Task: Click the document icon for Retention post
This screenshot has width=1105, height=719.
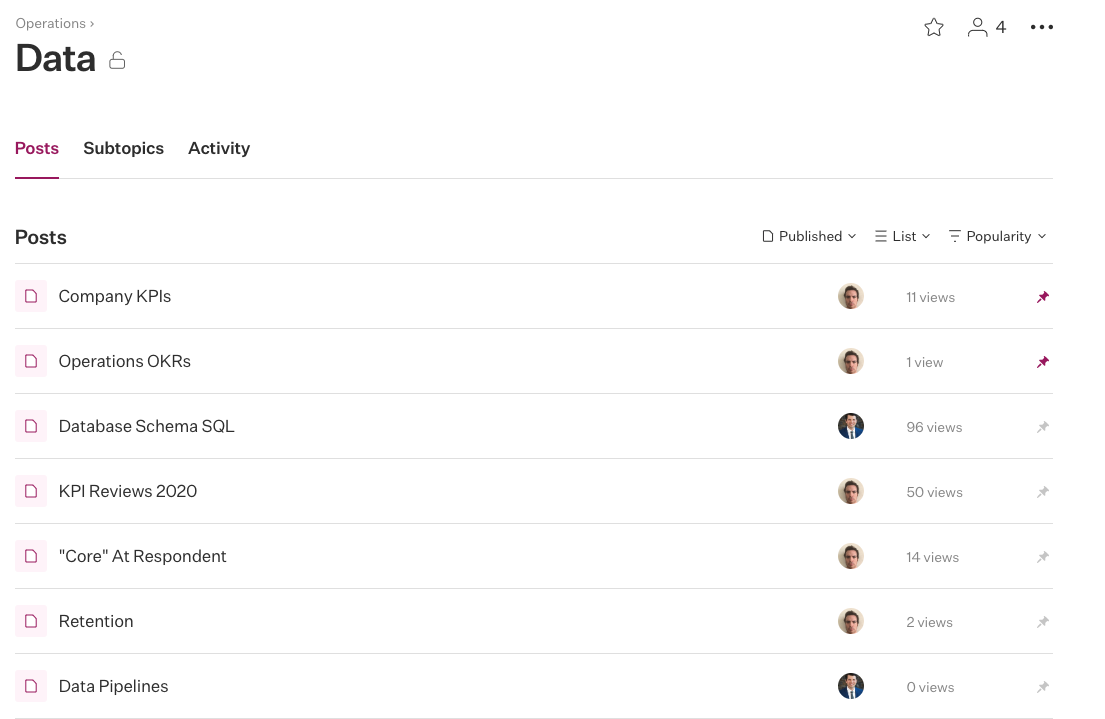Action: 31,621
